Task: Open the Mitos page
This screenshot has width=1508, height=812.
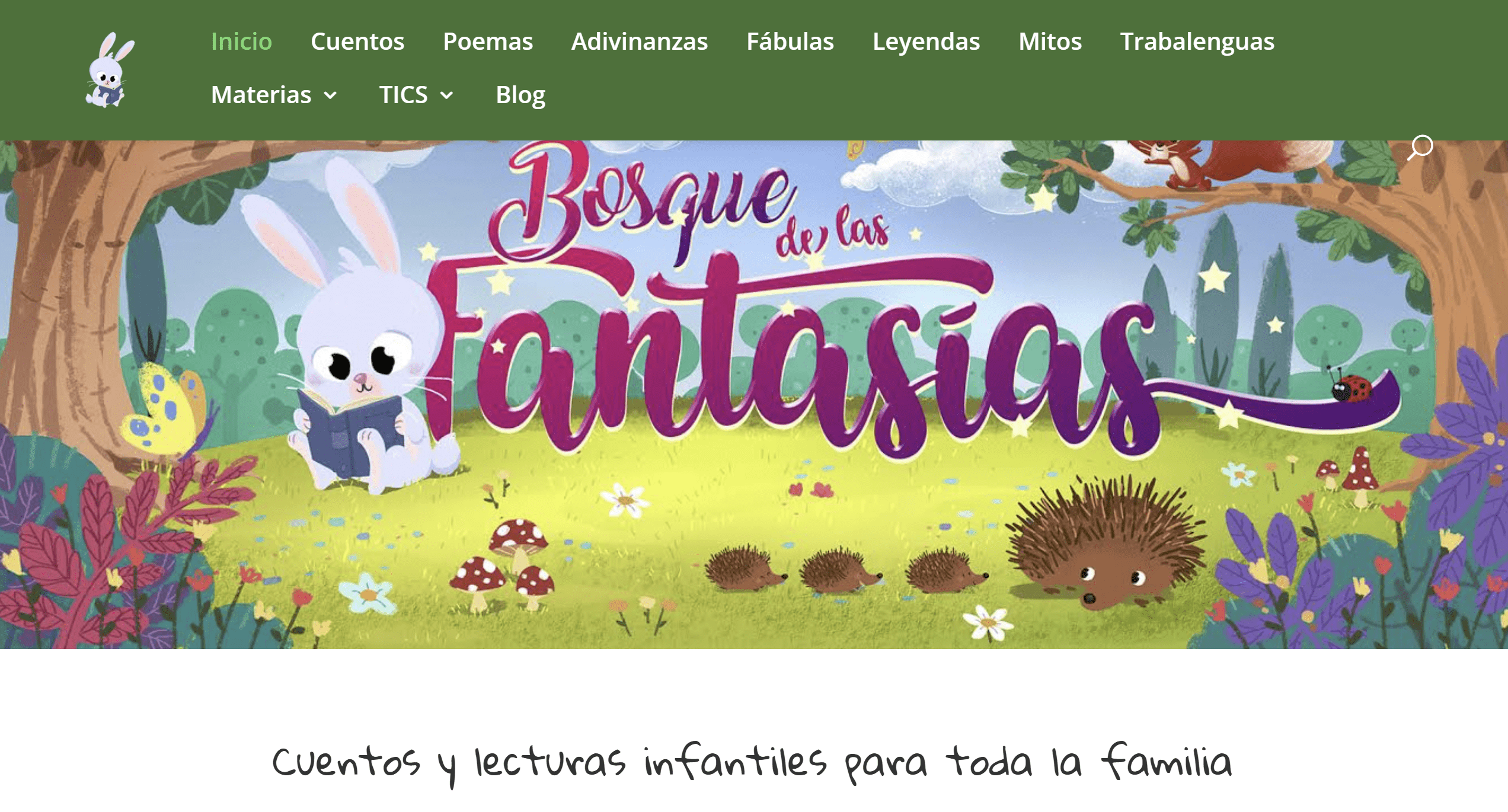Action: (x=1050, y=41)
